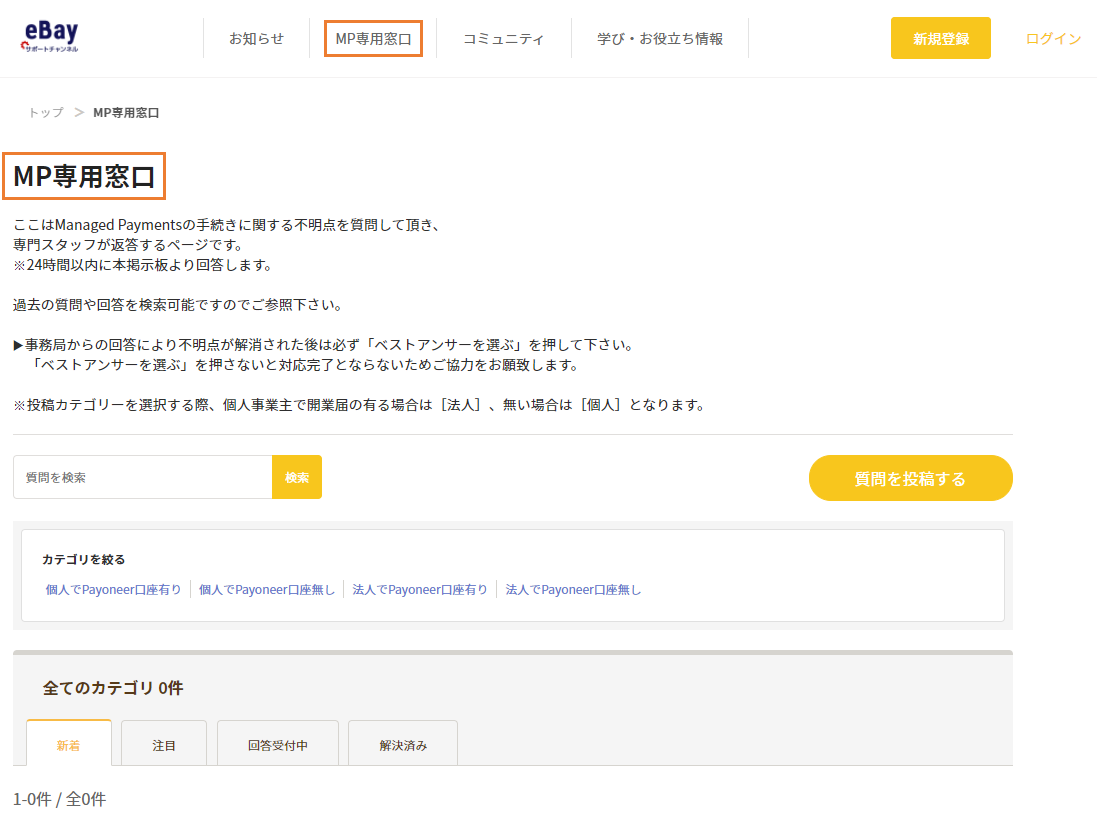
Task: Switch to the 注目 tab
Action: click(x=164, y=744)
